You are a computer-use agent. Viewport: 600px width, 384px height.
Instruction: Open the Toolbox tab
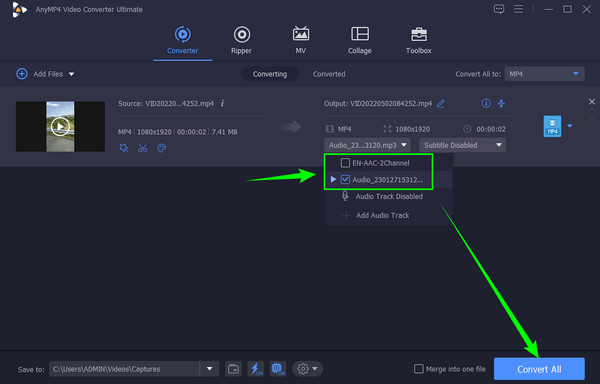click(x=419, y=40)
